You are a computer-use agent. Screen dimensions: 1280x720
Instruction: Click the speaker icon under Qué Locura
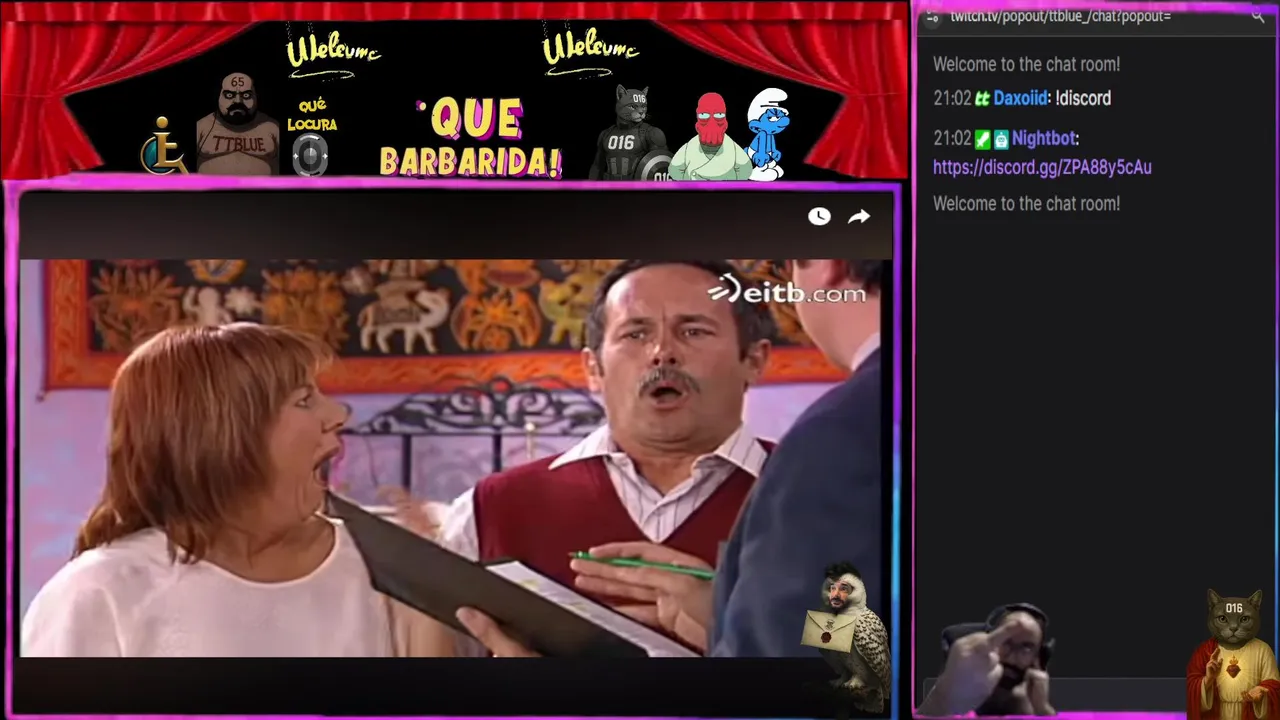[310, 155]
